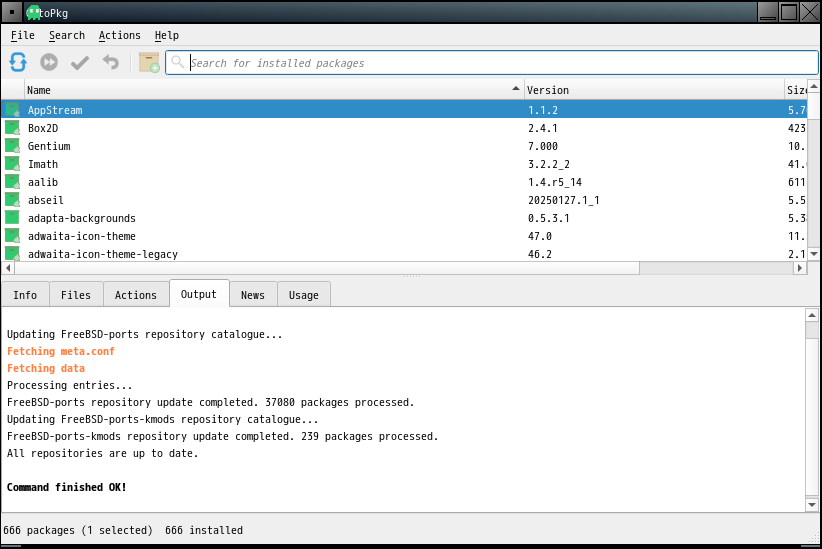The image size is (822, 549).
Task: Click the OctoPkg ghost icon in title bar
Action: pyautogui.click(x=34, y=13)
